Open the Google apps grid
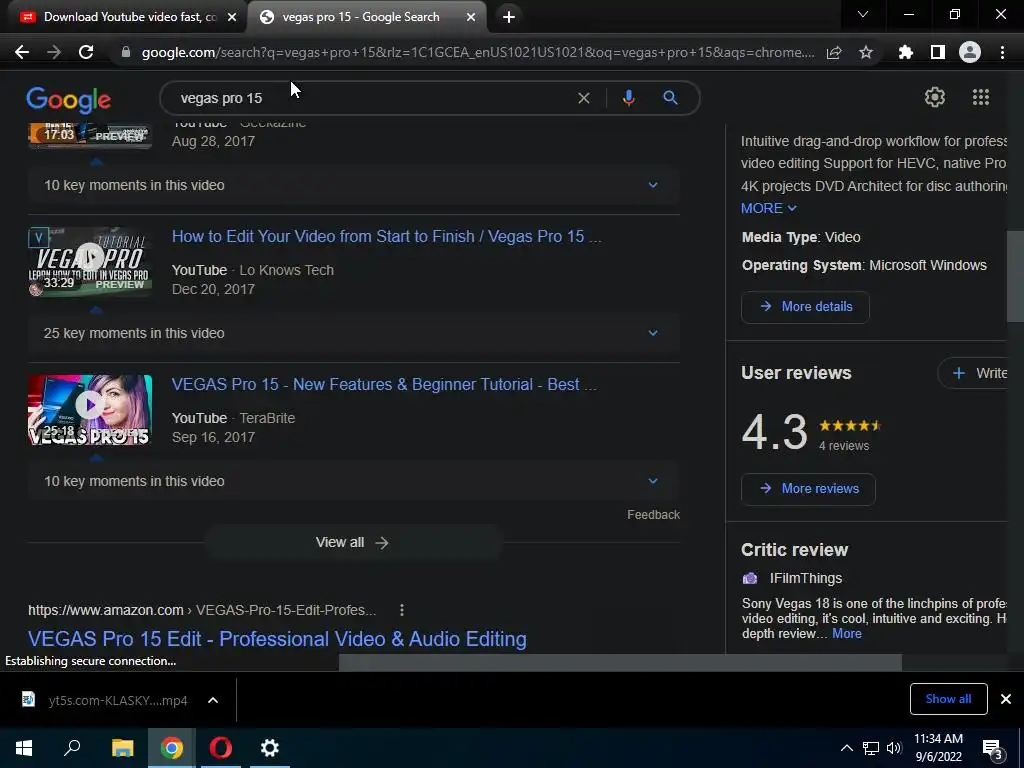The width and height of the screenshot is (1024, 768). [x=980, y=97]
